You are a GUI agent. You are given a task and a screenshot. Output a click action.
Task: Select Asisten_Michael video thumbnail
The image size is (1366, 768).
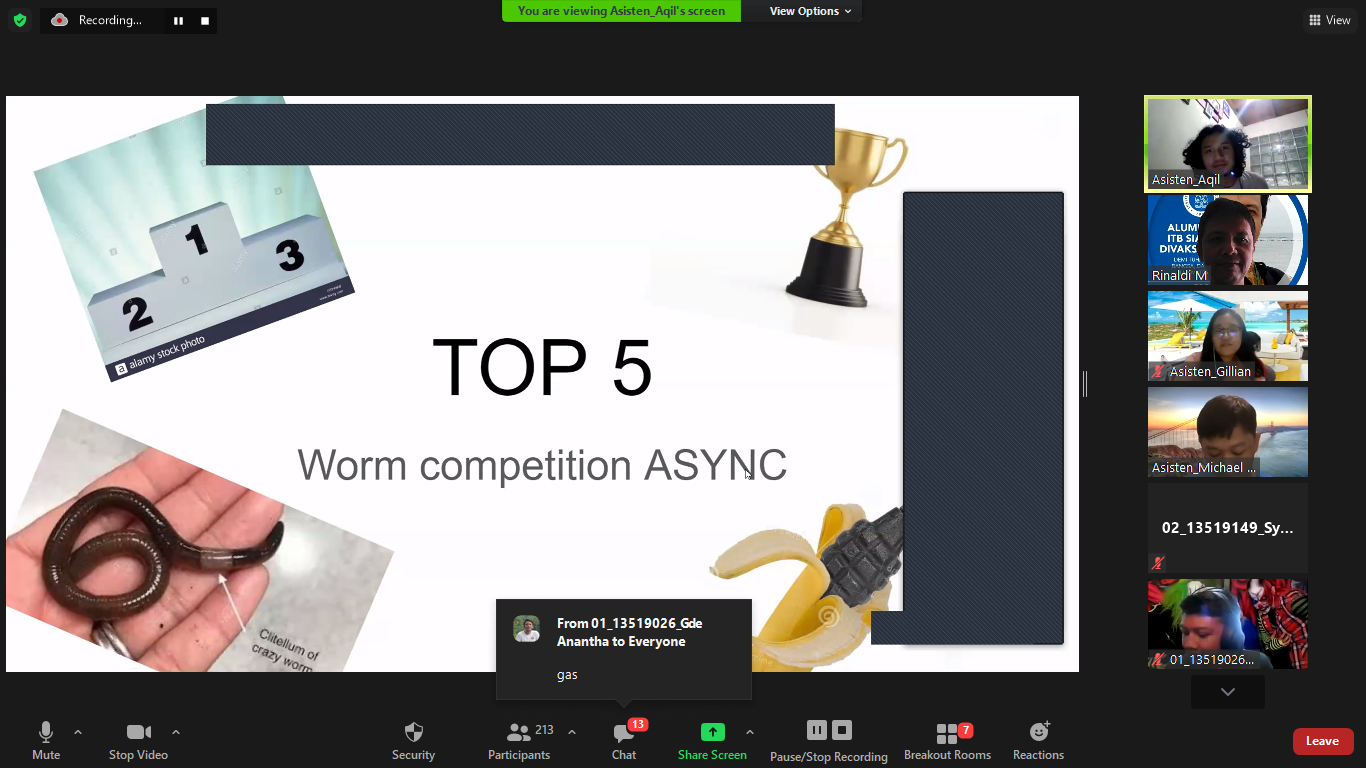click(x=1228, y=432)
